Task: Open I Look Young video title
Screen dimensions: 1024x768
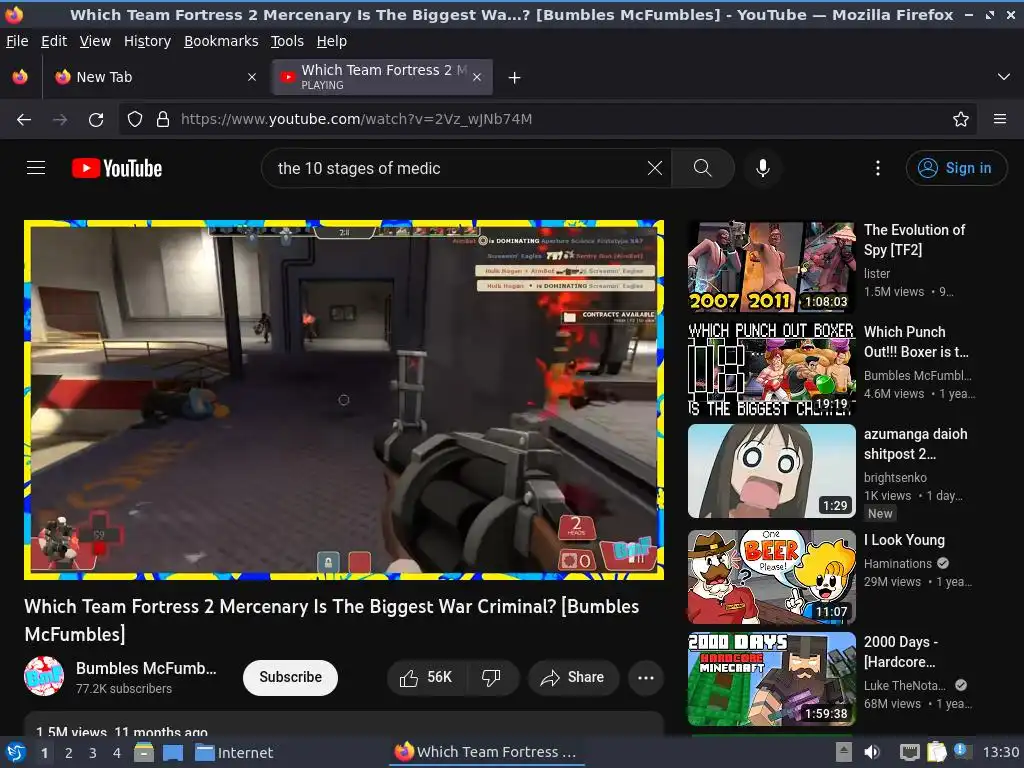Action: coord(904,540)
